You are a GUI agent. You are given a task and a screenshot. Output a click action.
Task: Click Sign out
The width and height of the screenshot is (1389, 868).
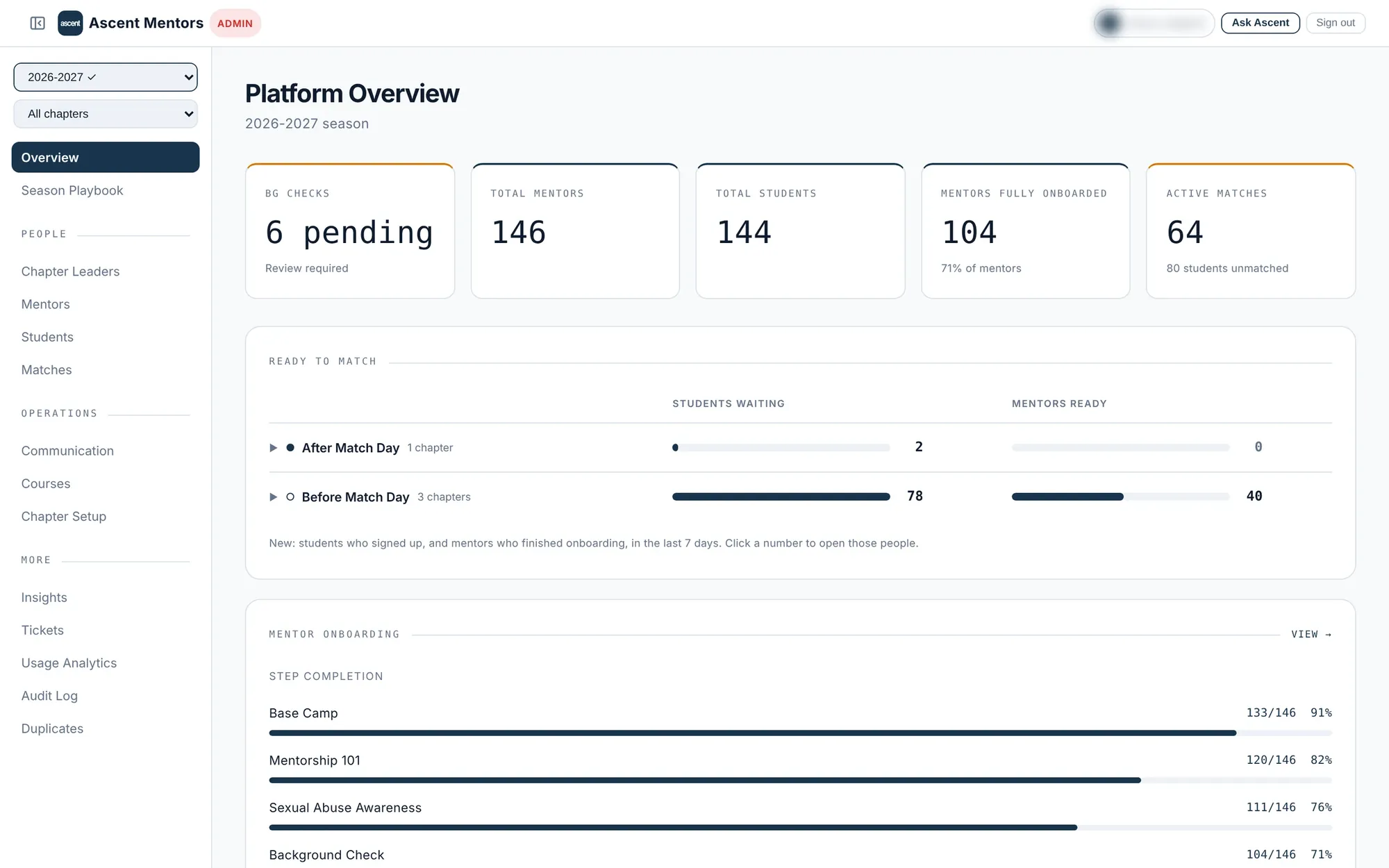(1336, 23)
